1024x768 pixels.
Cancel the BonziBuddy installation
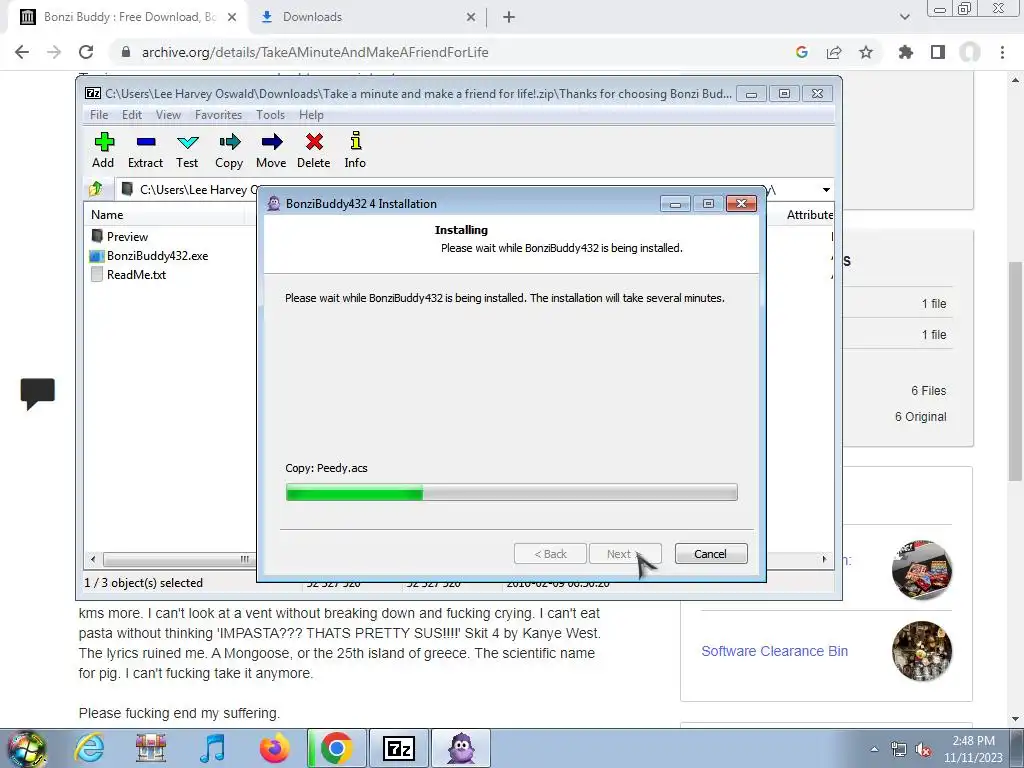[x=711, y=554]
